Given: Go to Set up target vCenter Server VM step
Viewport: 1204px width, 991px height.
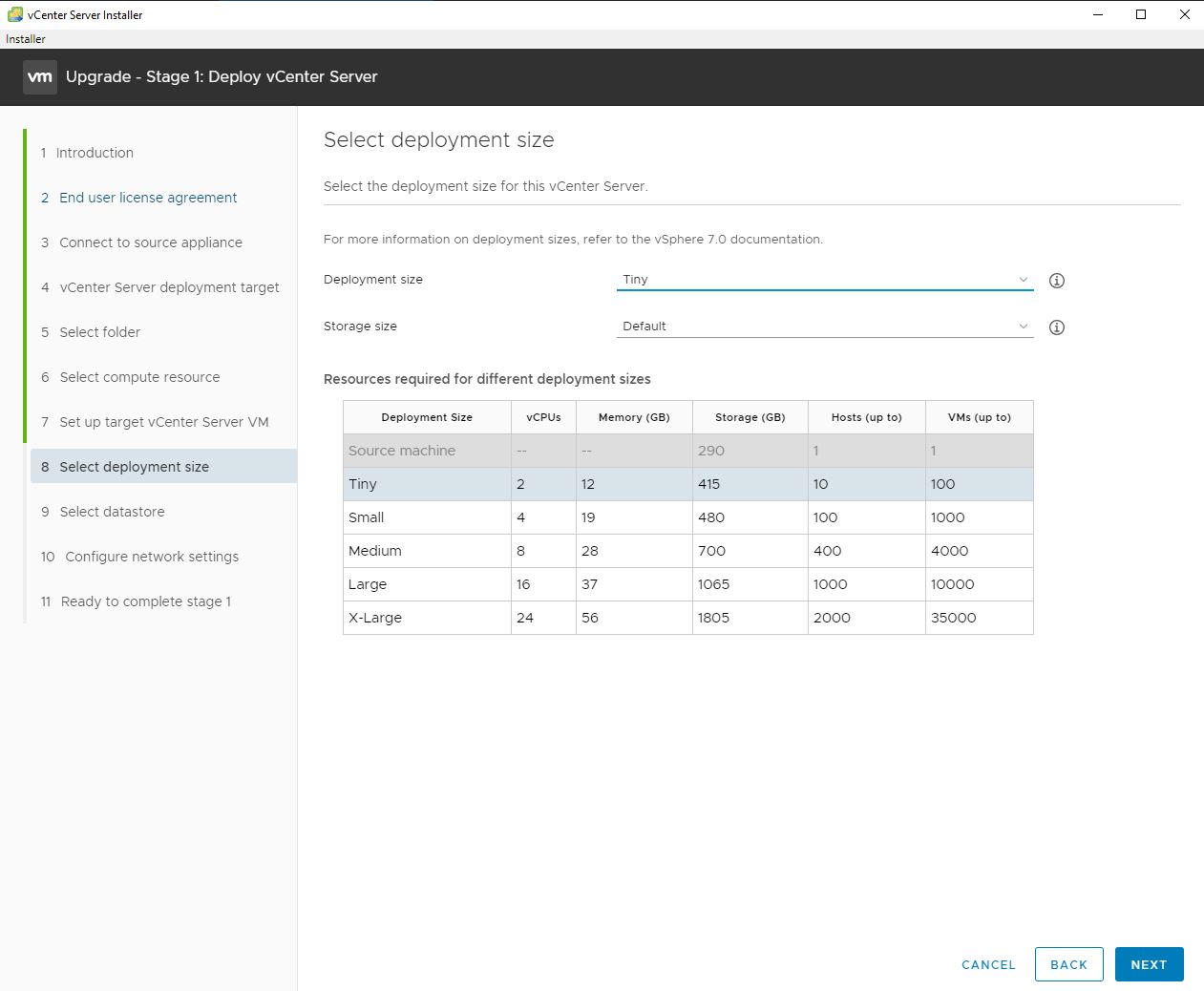Looking at the screenshot, I should pos(155,422).
